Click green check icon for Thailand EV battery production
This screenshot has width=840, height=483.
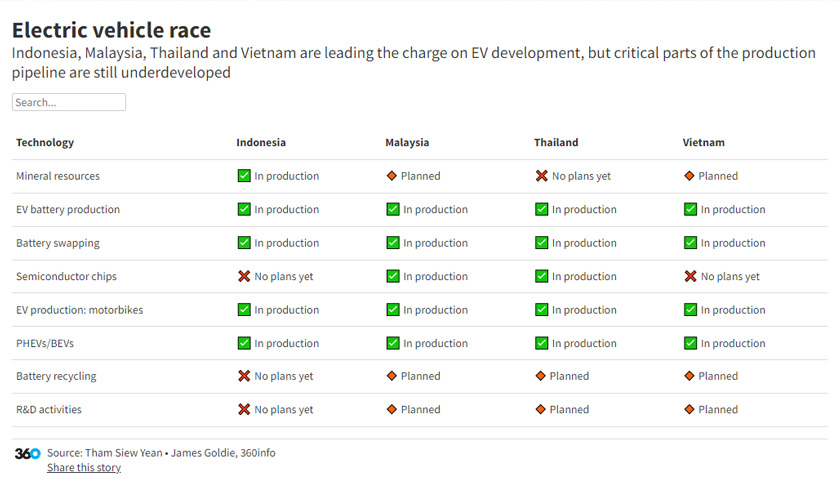542,209
